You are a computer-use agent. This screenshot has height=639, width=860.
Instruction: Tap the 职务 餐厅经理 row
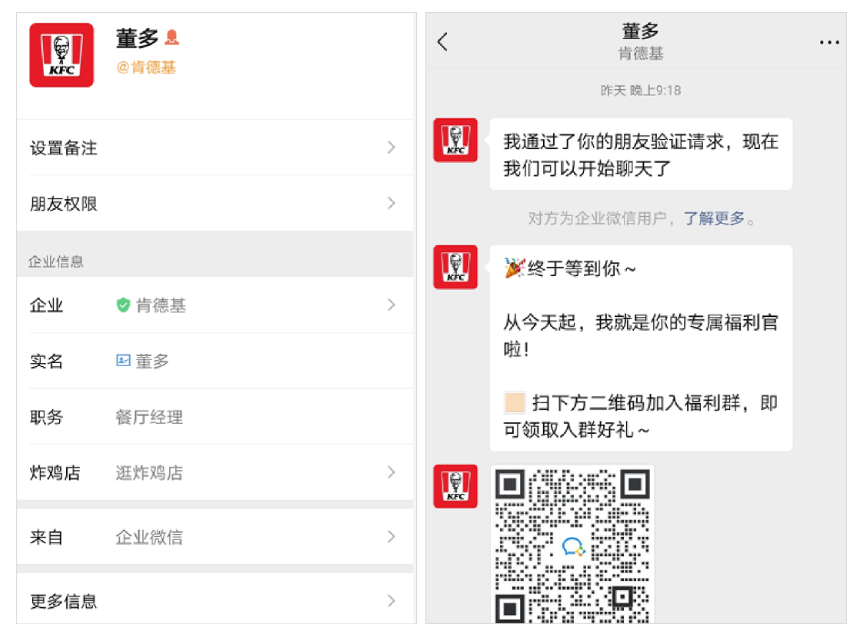click(215, 417)
